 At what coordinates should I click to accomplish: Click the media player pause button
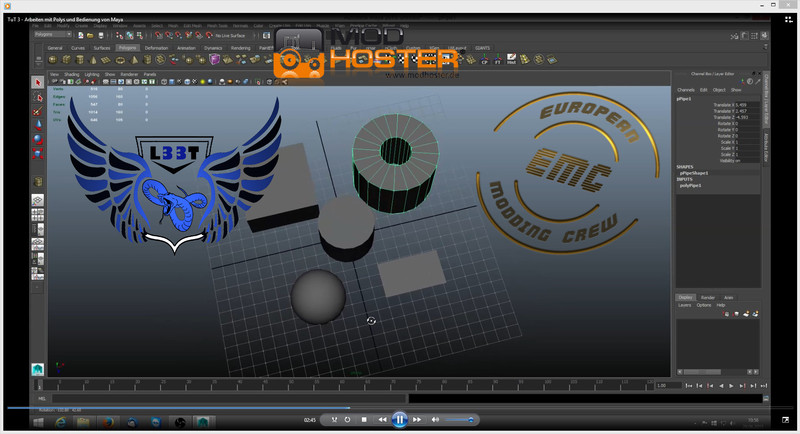[400, 420]
